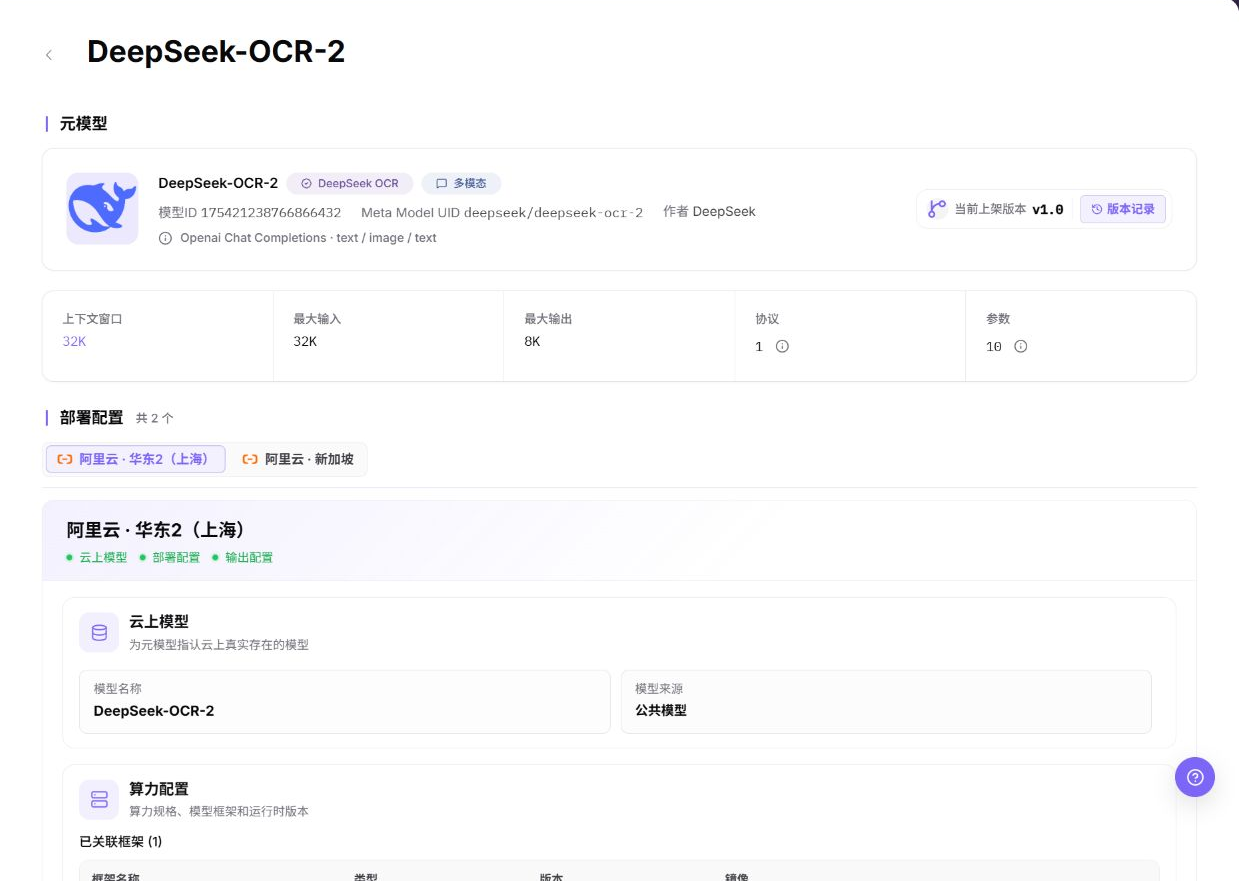Click the 32K context window value
Screen dimensions: 1240x882
pyautogui.click(x=75, y=341)
